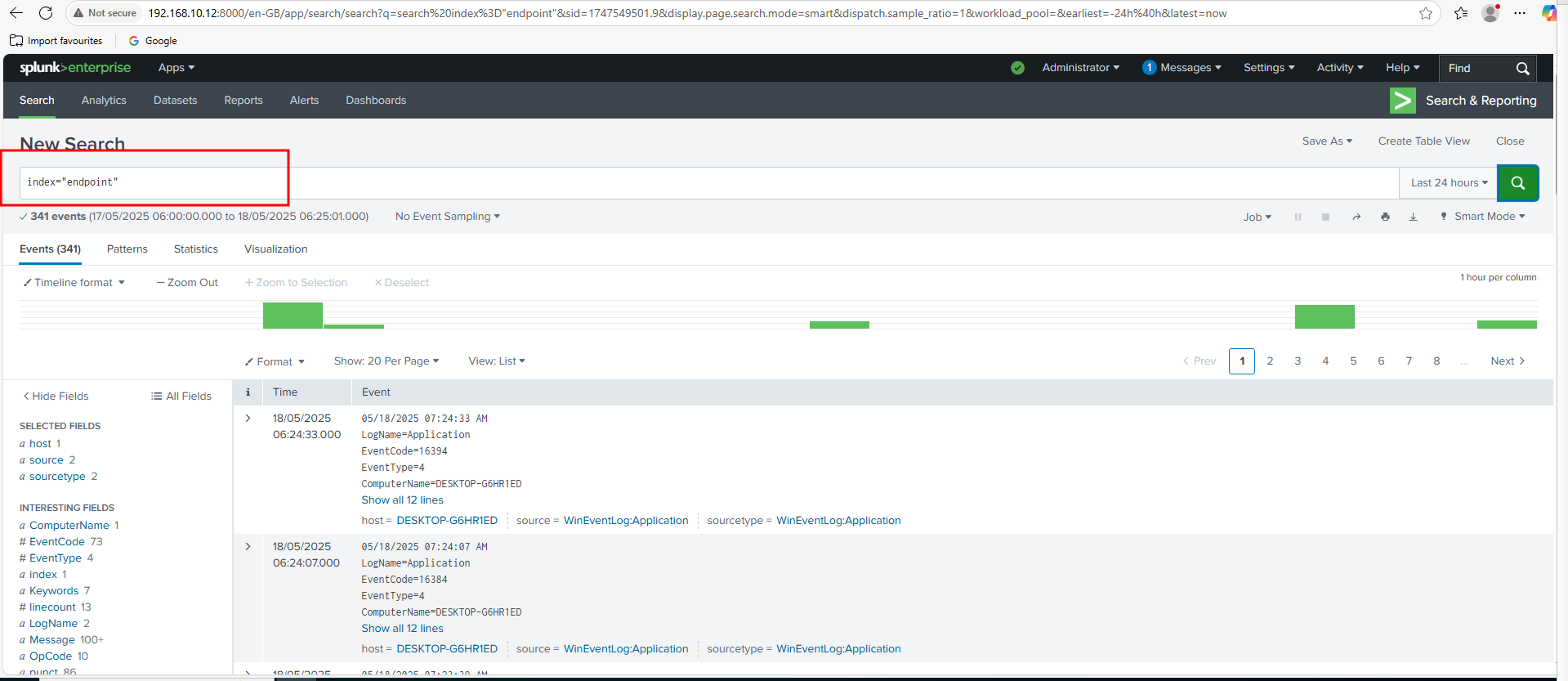This screenshot has width=1568, height=681.
Task: Open the Apps dropdown
Action: (x=176, y=68)
